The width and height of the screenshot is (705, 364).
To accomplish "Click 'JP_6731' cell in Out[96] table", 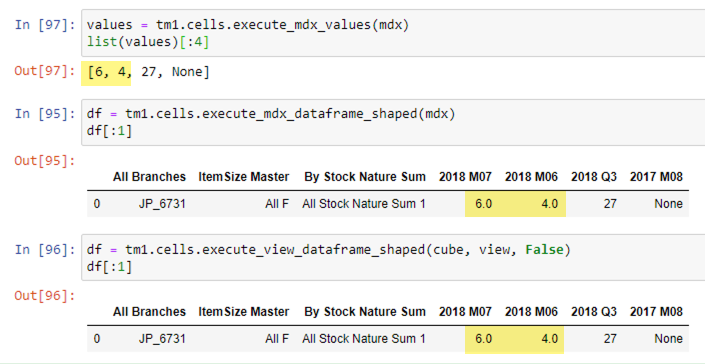I will click(x=162, y=339).
